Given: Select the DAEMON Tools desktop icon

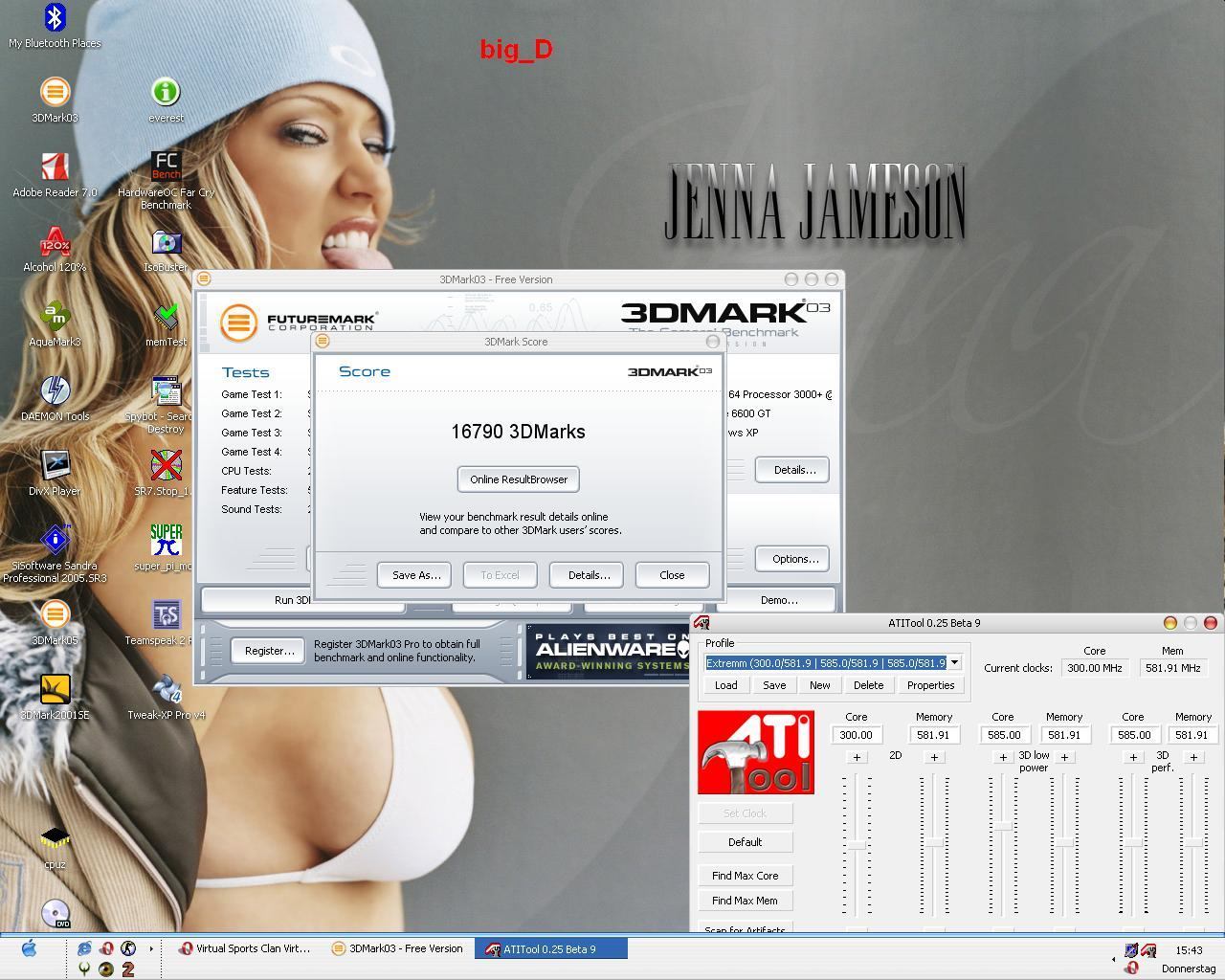Looking at the screenshot, I should click(55, 399).
